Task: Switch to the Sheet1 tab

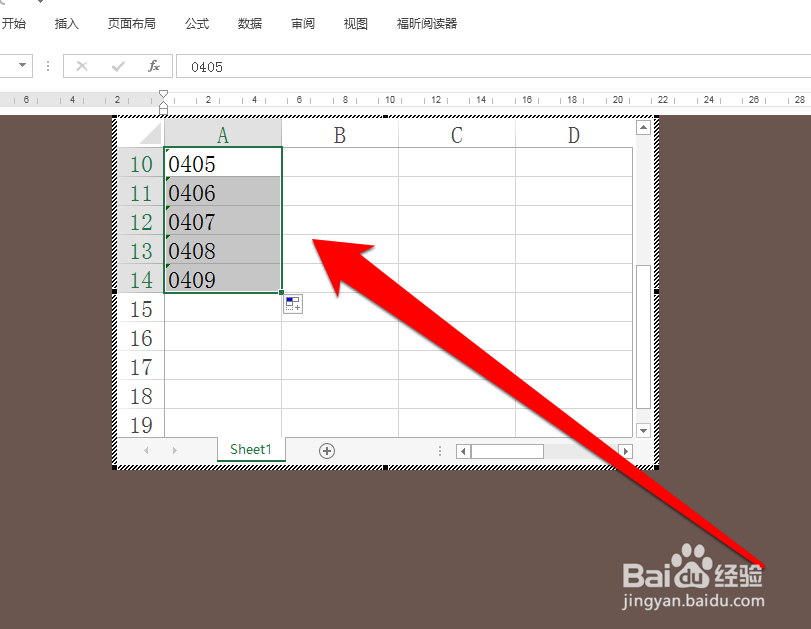Action: pyautogui.click(x=251, y=450)
